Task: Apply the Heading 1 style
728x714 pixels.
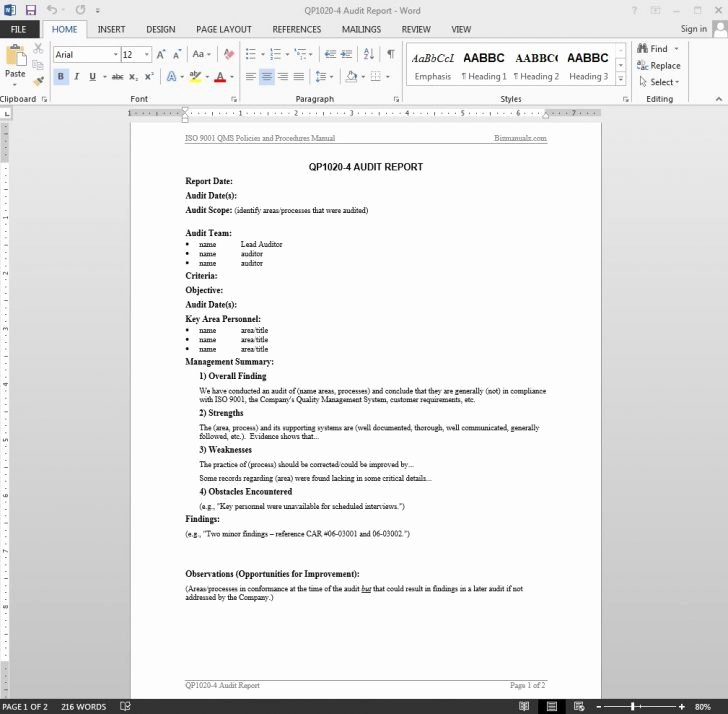Action: tap(484, 65)
